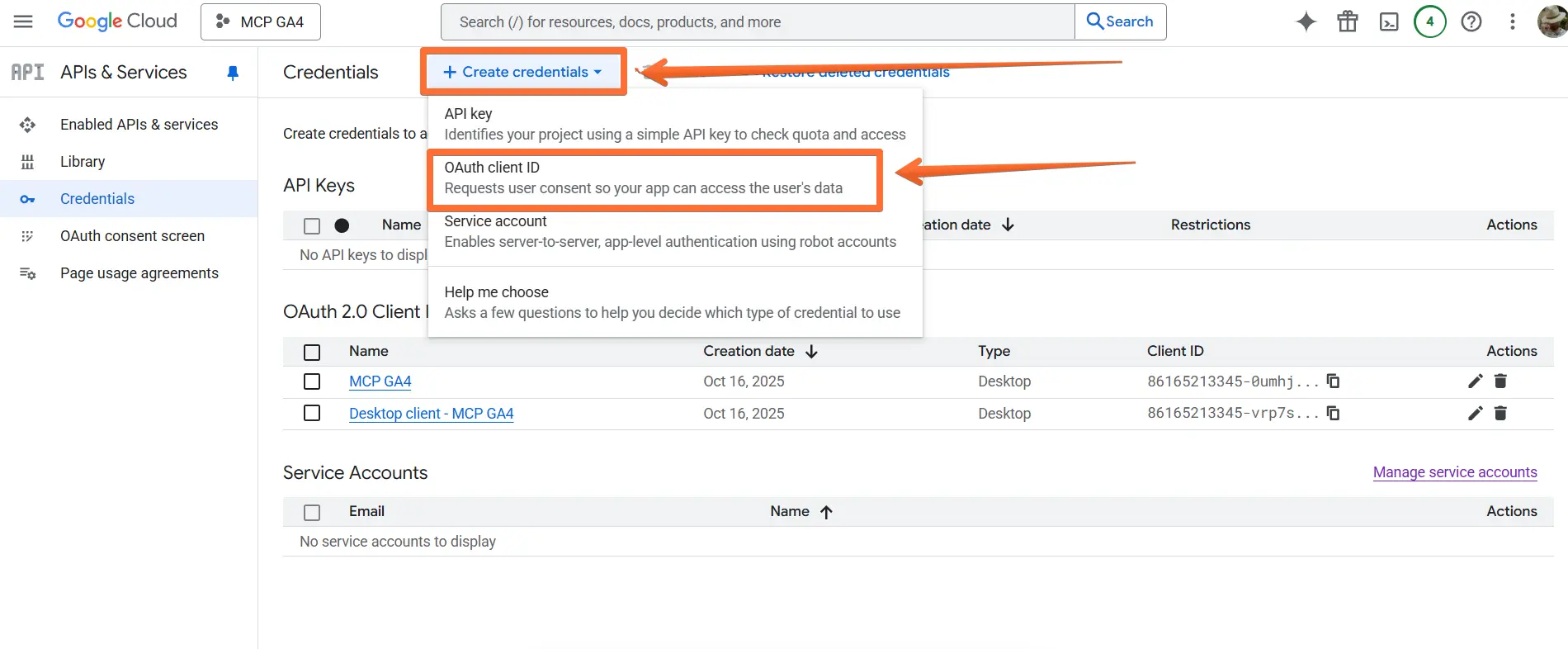The width and height of the screenshot is (1568, 649).
Task: Click the Credentials key icon
Action: (x=27, y=199)
